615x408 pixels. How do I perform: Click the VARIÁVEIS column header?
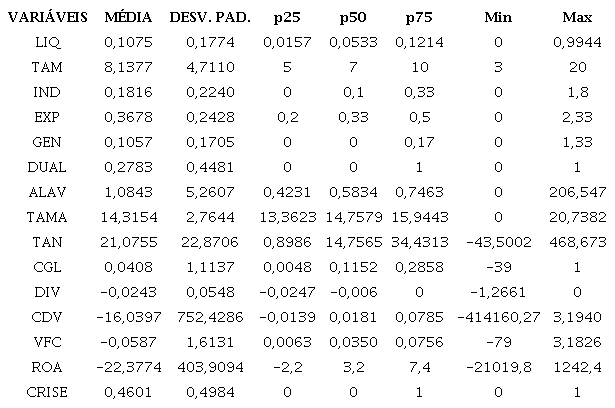(47, 19)
